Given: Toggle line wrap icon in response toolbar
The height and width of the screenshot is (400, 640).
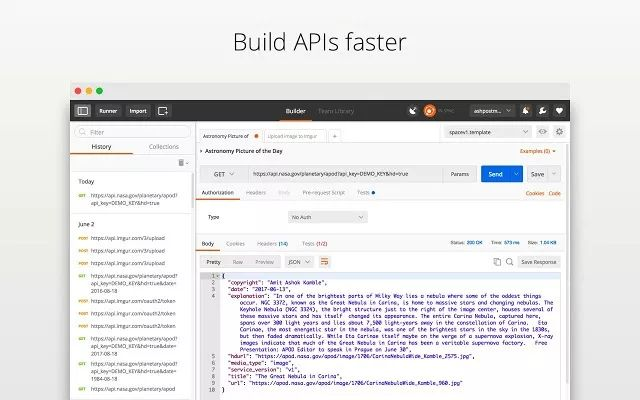Looking at the screenshot, I should [x=324, y=262].
